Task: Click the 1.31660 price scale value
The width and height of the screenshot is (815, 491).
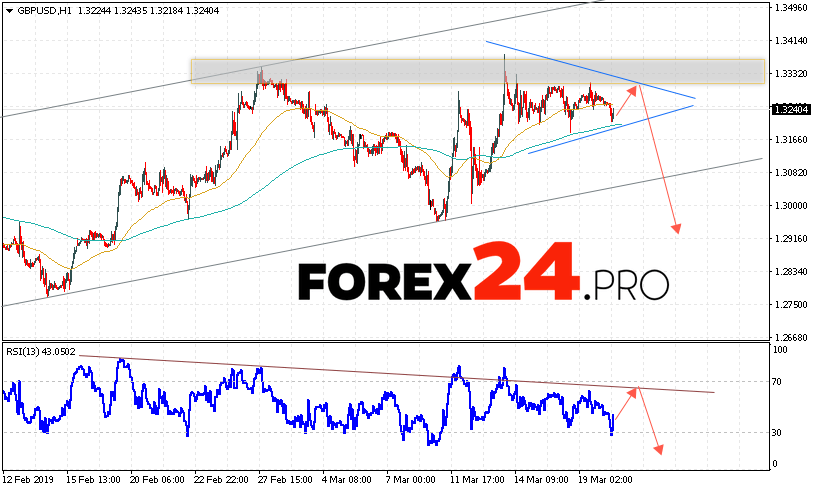Action: pyautogui.click(x=791, y=140)
